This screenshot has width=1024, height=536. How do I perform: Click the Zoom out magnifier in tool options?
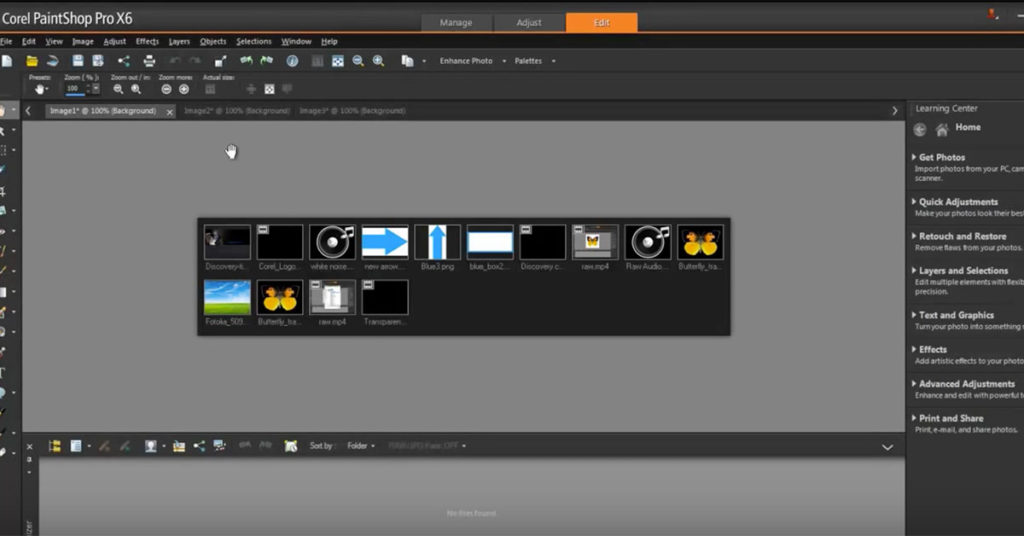[x=118, y=89]
